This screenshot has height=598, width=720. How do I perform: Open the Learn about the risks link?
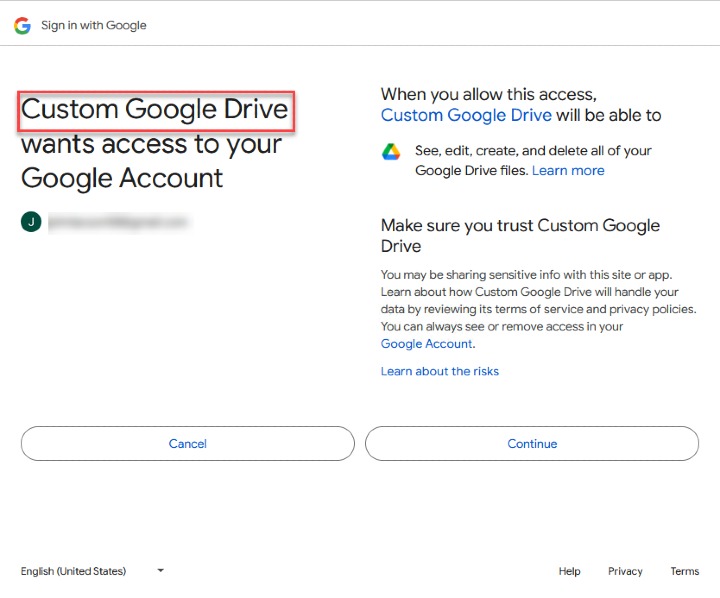(439, 371)
